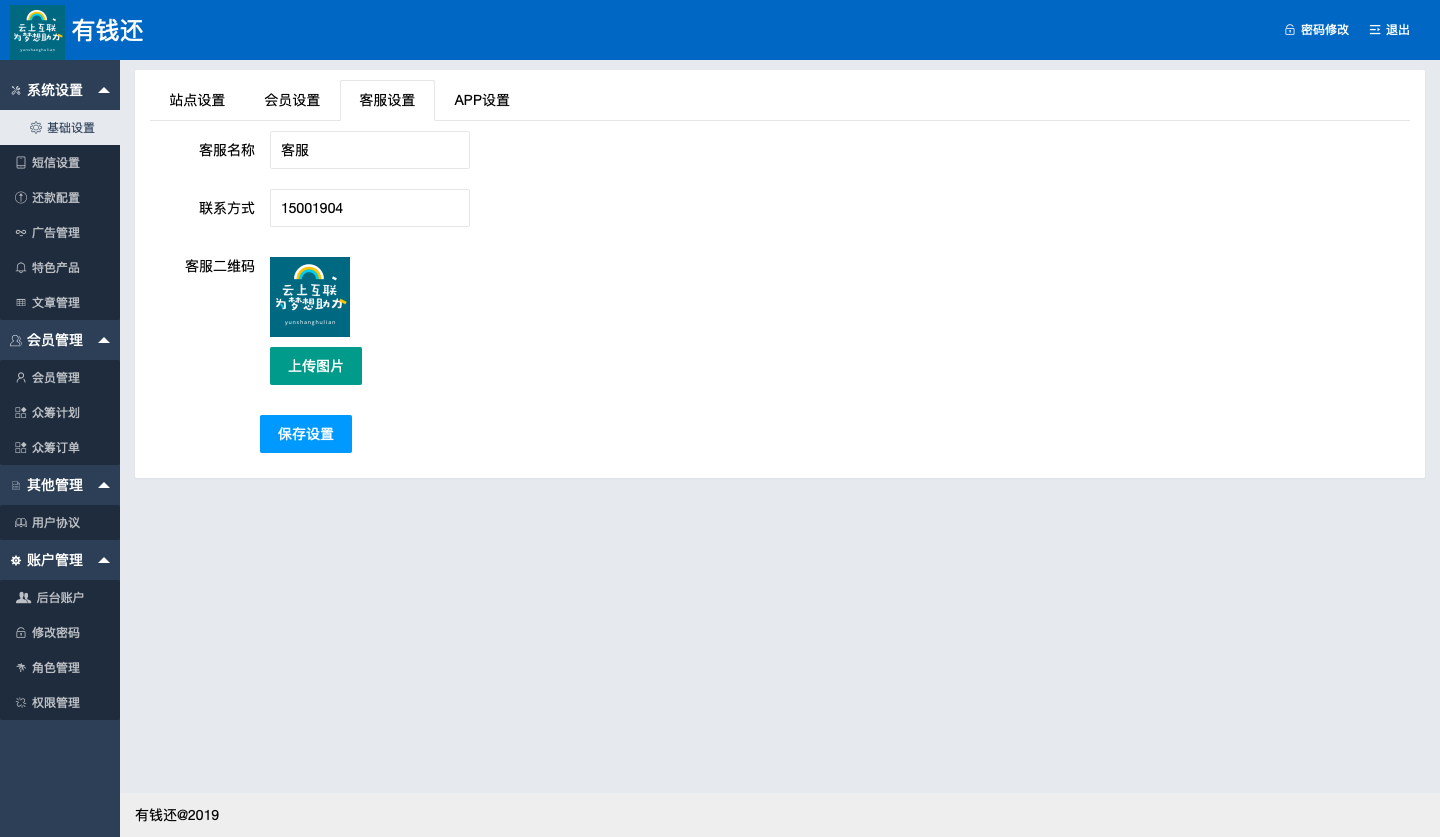Screen dimensions: 1440x837
Task: Click the 有钱还 logo image in header
Action: tap(37, 31)
